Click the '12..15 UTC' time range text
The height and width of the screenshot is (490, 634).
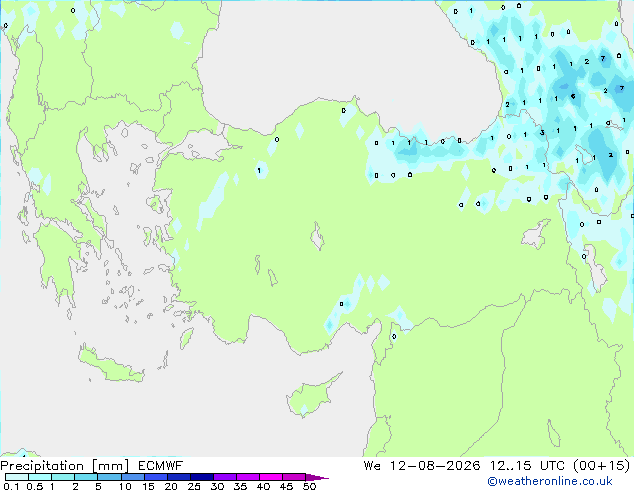click(526, 466)
